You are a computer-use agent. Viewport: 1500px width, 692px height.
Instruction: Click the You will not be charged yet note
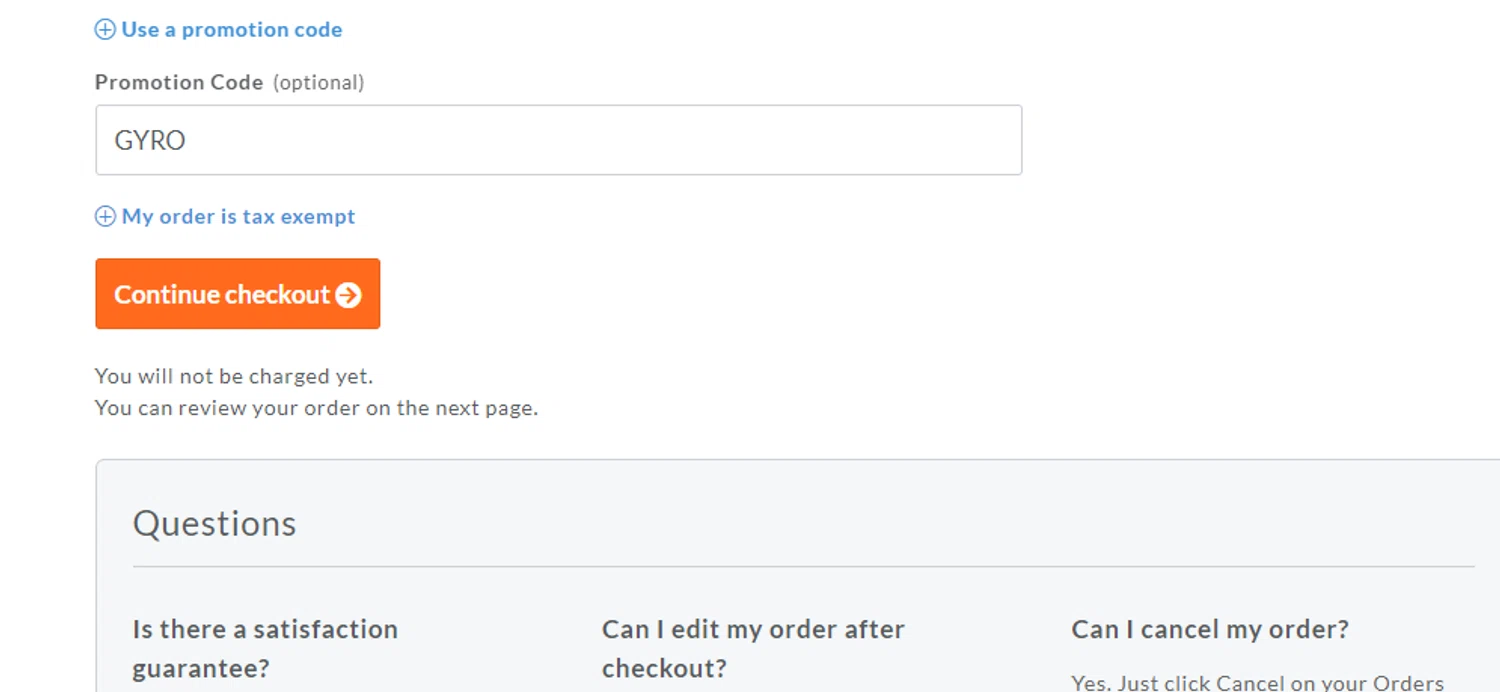click(x=234, y=377)
